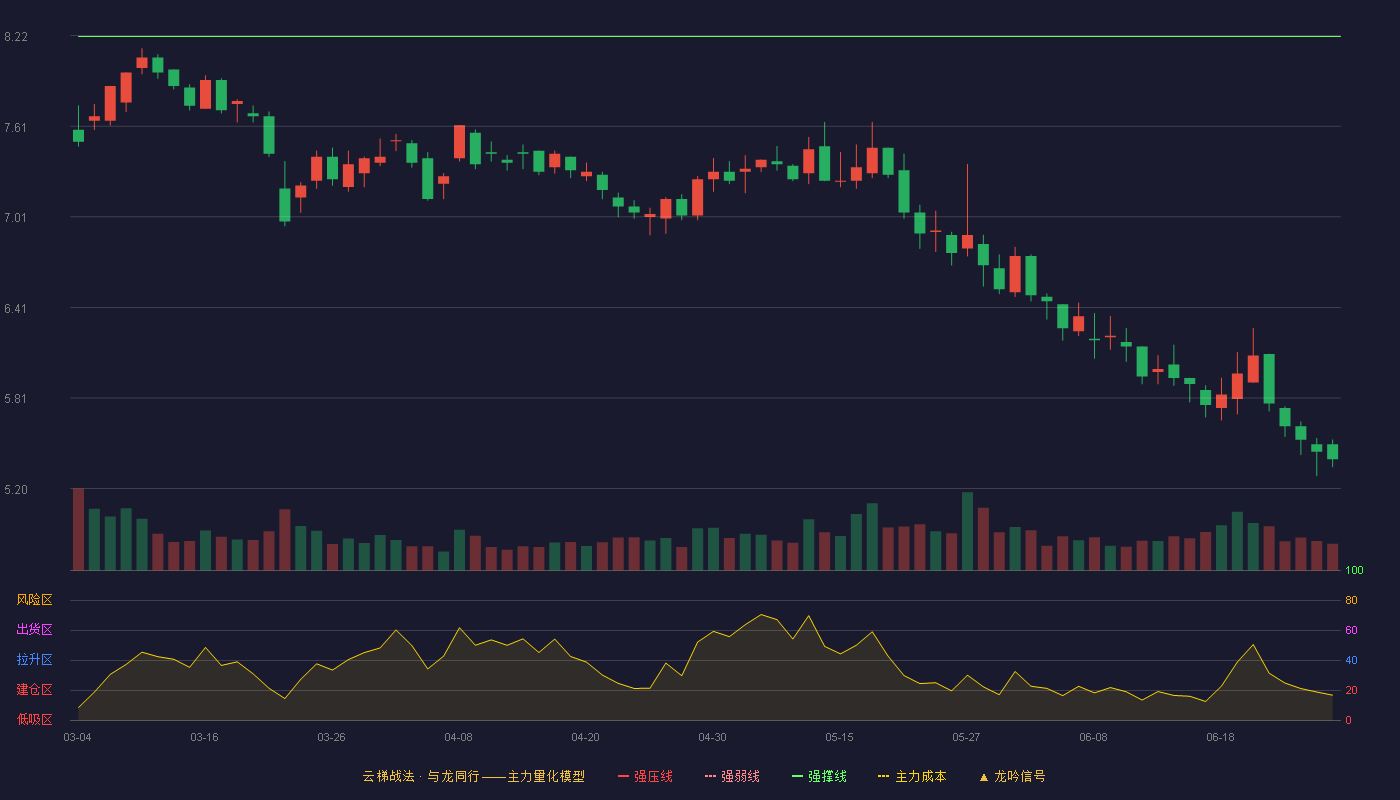
Task: Select the 出货区 zone label
Action: (x=34, y=630)
